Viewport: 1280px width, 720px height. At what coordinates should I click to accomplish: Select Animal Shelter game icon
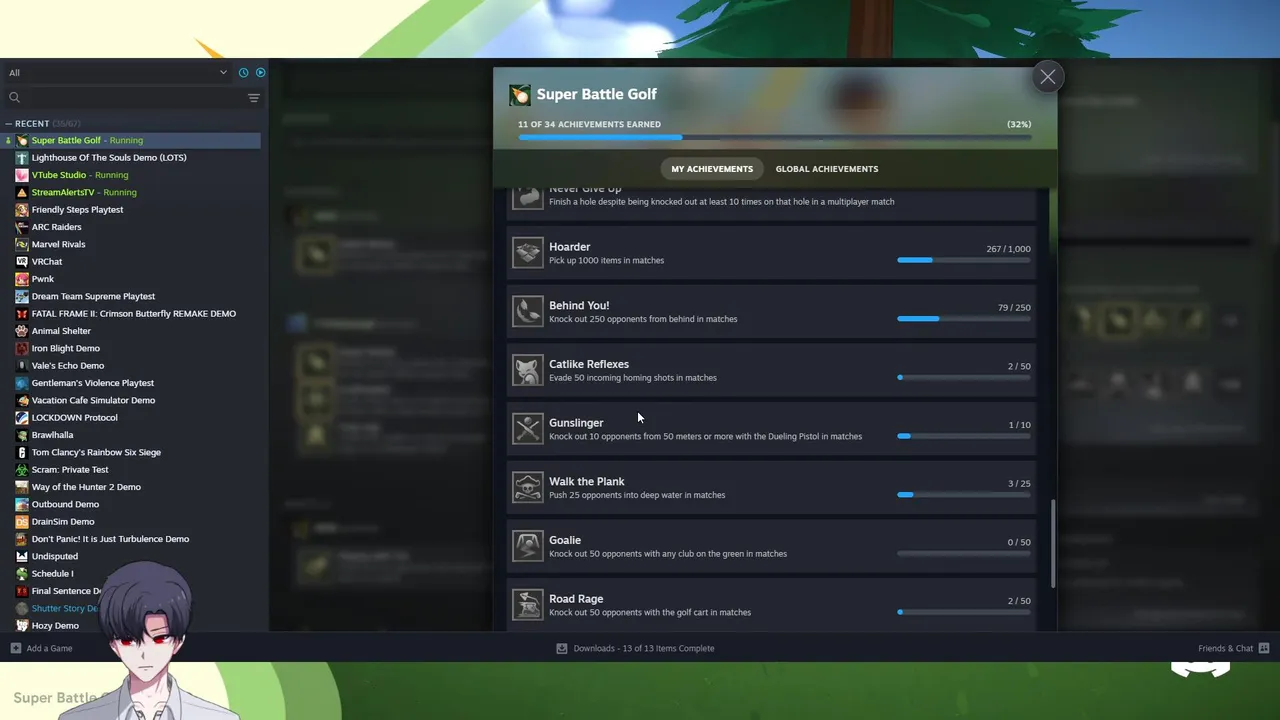[22, 331]
